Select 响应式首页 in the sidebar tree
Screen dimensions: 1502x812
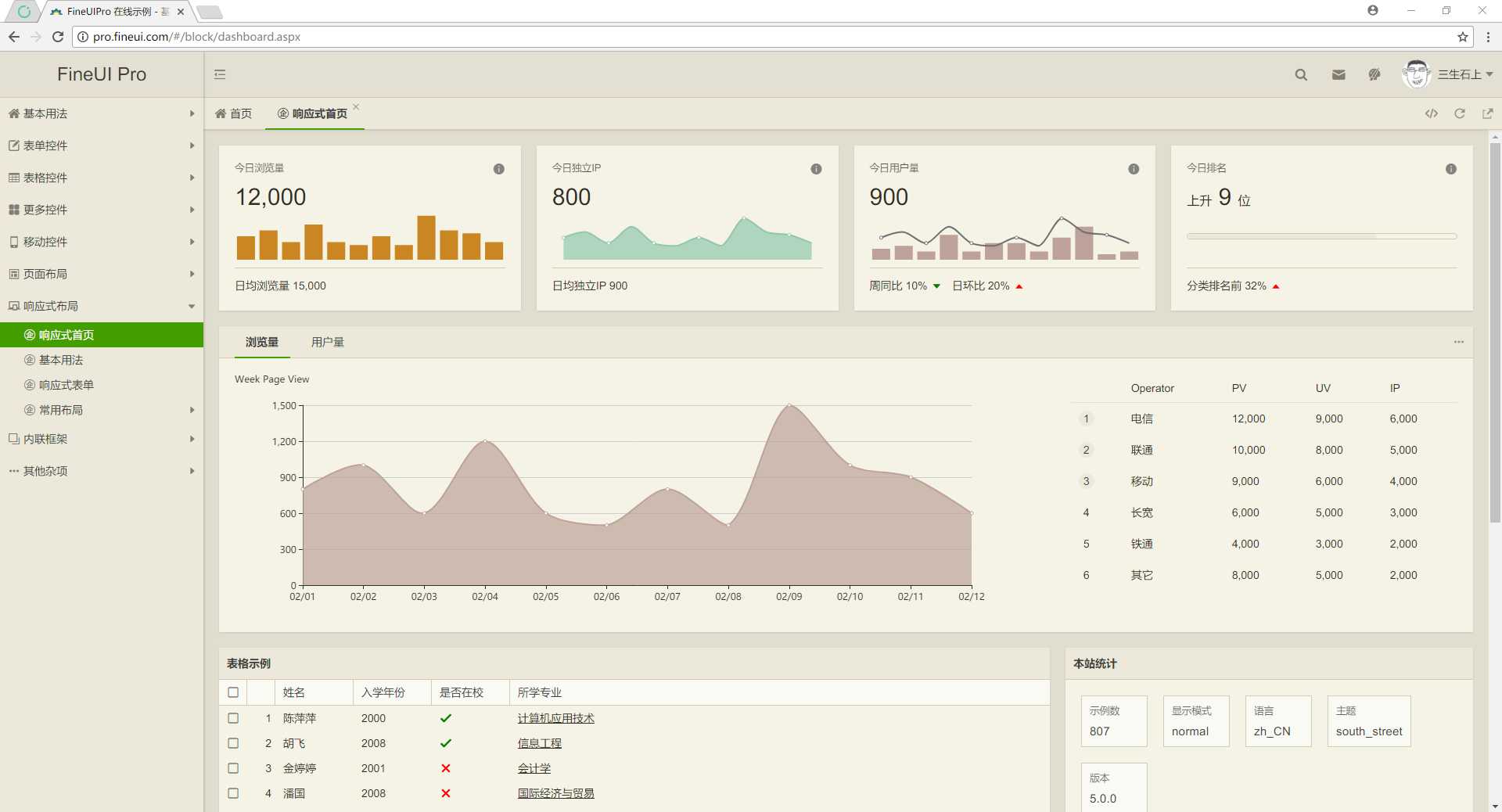point(102,335)
